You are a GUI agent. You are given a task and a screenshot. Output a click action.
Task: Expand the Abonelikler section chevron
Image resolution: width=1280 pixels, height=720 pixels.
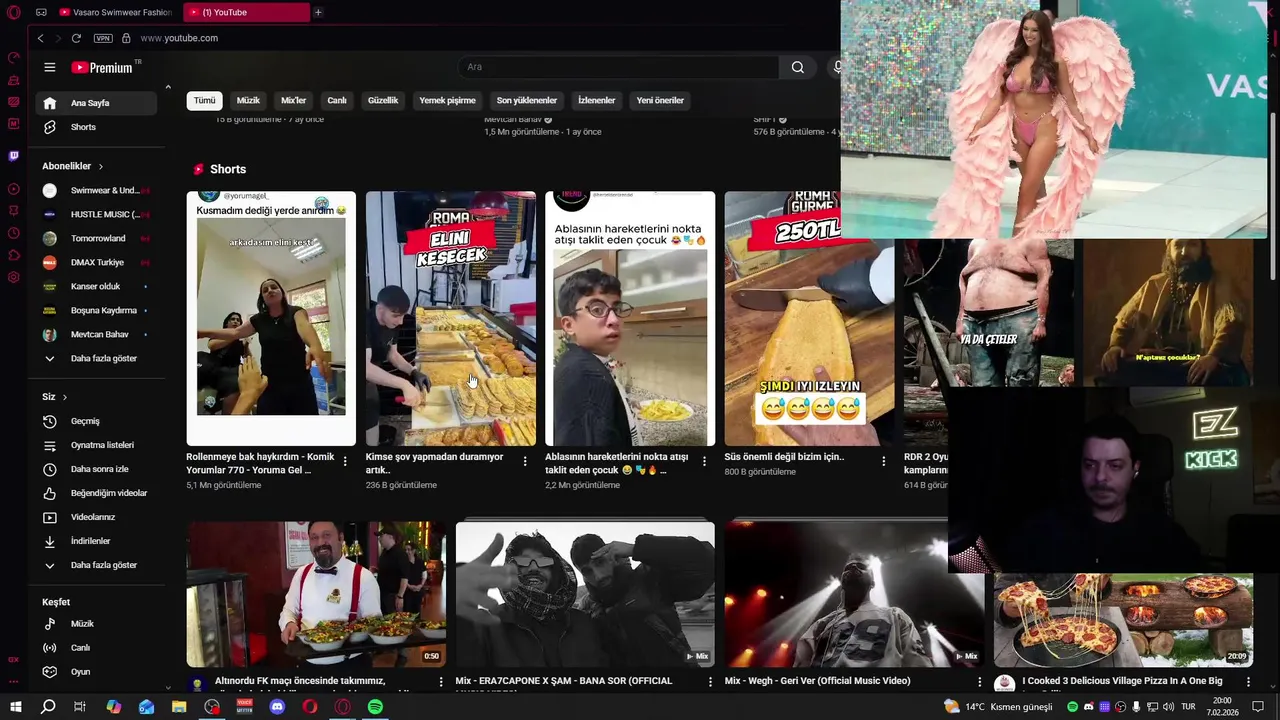(x=101, y=166)
